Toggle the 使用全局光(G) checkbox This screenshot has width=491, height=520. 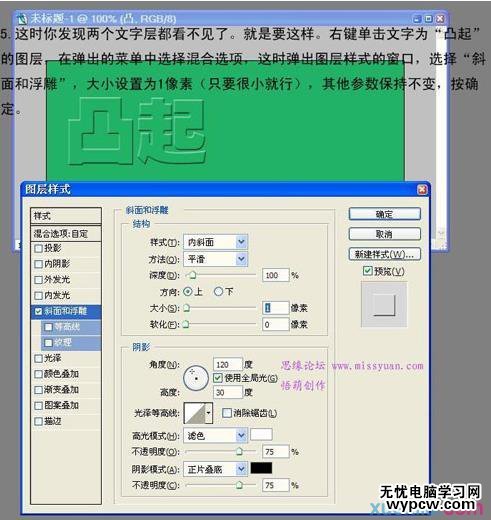tap(217, 378)
